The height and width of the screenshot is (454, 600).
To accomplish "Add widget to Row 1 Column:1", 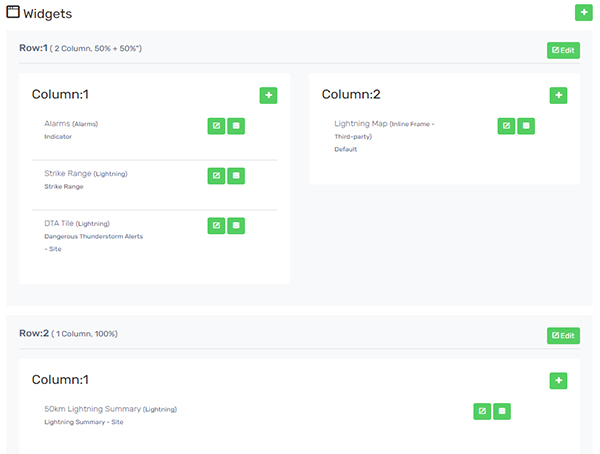I will click(268, 95).
